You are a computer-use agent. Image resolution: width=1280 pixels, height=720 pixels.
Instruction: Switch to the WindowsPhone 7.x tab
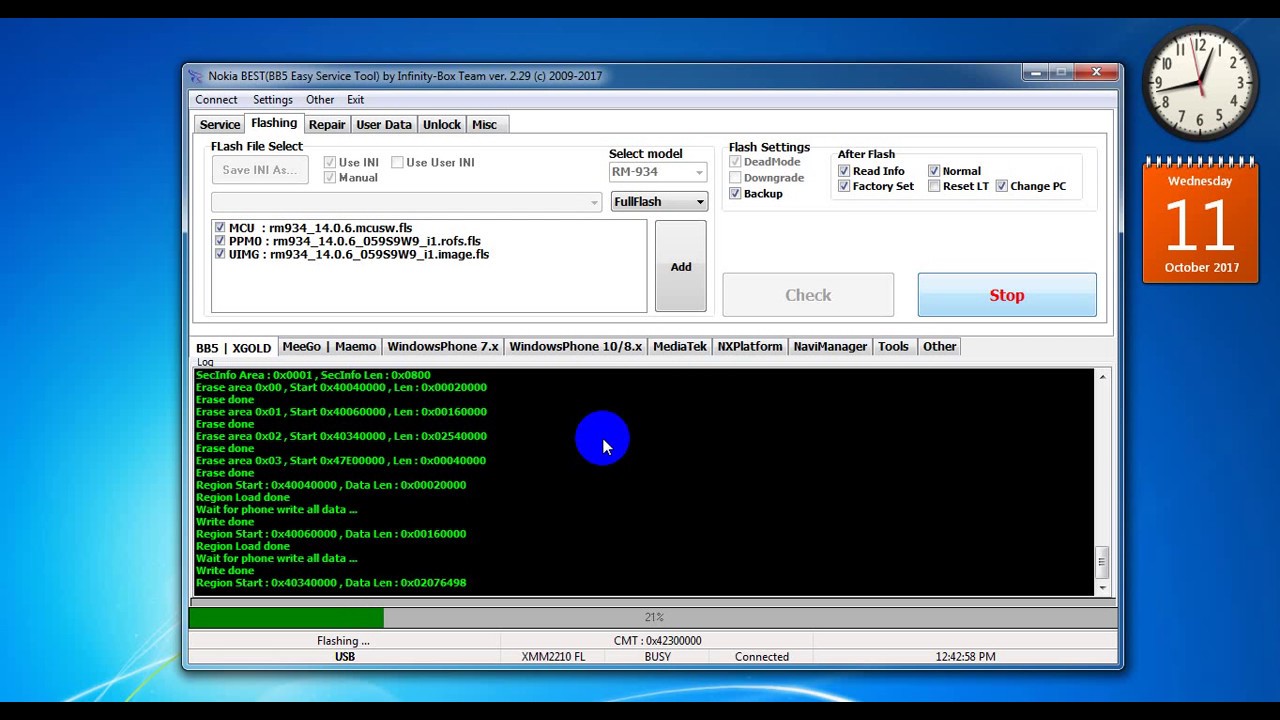pyautogui.click(x=443, y=346)
